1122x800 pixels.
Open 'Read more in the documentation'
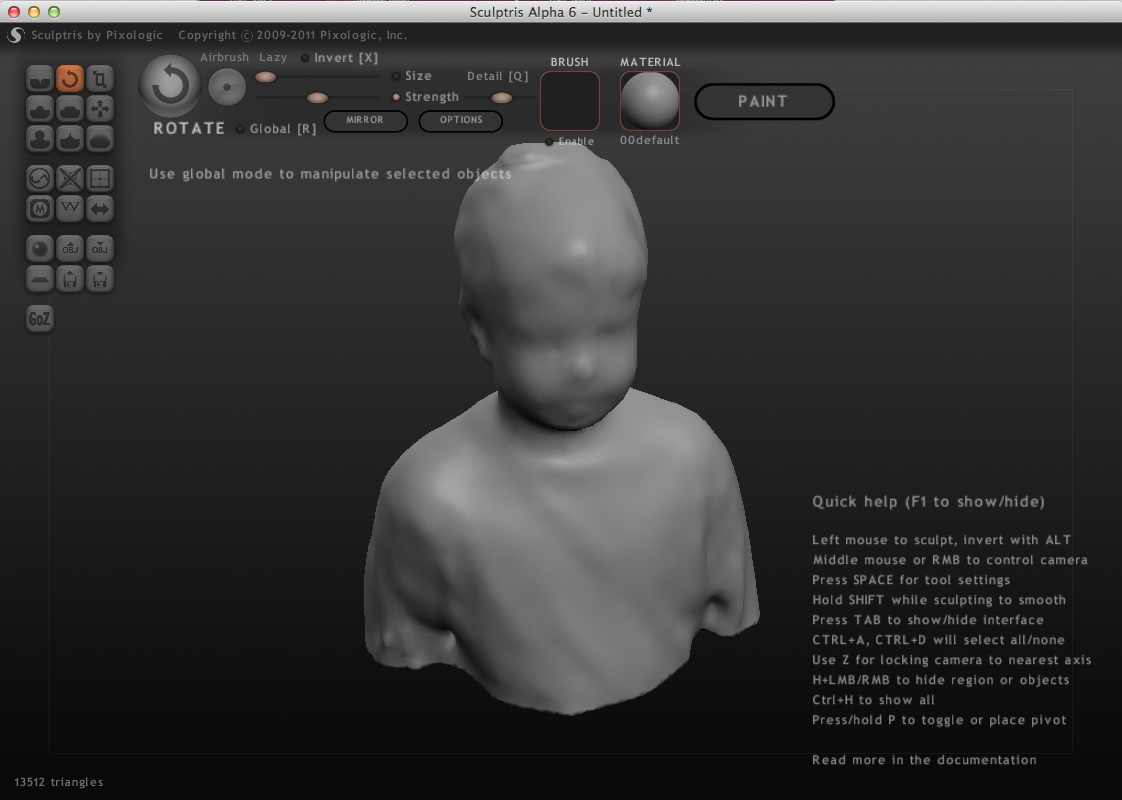pos(924,760)
